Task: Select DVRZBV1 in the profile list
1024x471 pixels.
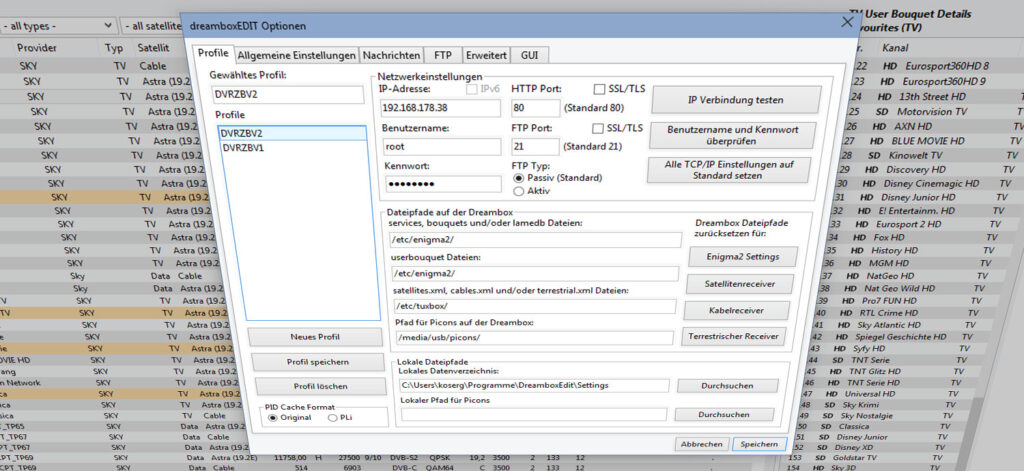Action: 243,147
